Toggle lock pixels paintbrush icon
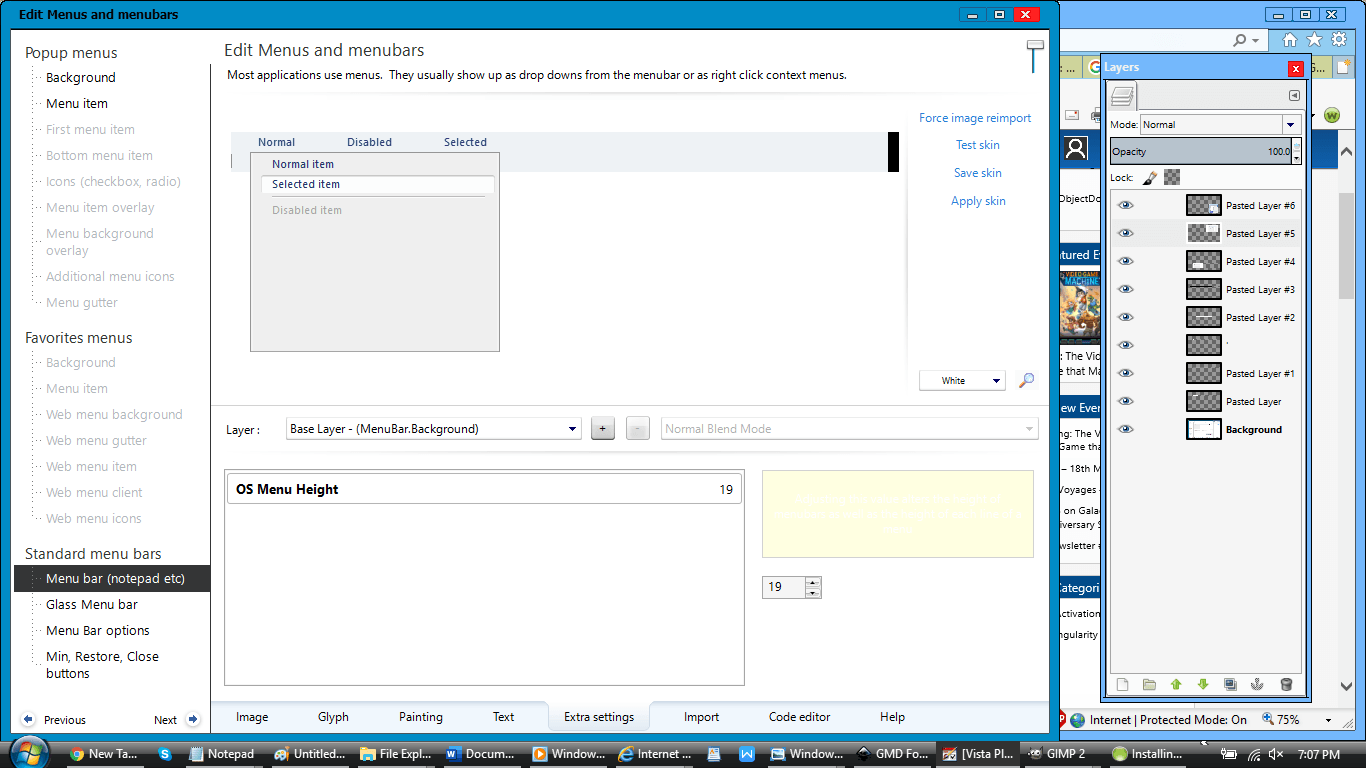 tap(1149, 177)
